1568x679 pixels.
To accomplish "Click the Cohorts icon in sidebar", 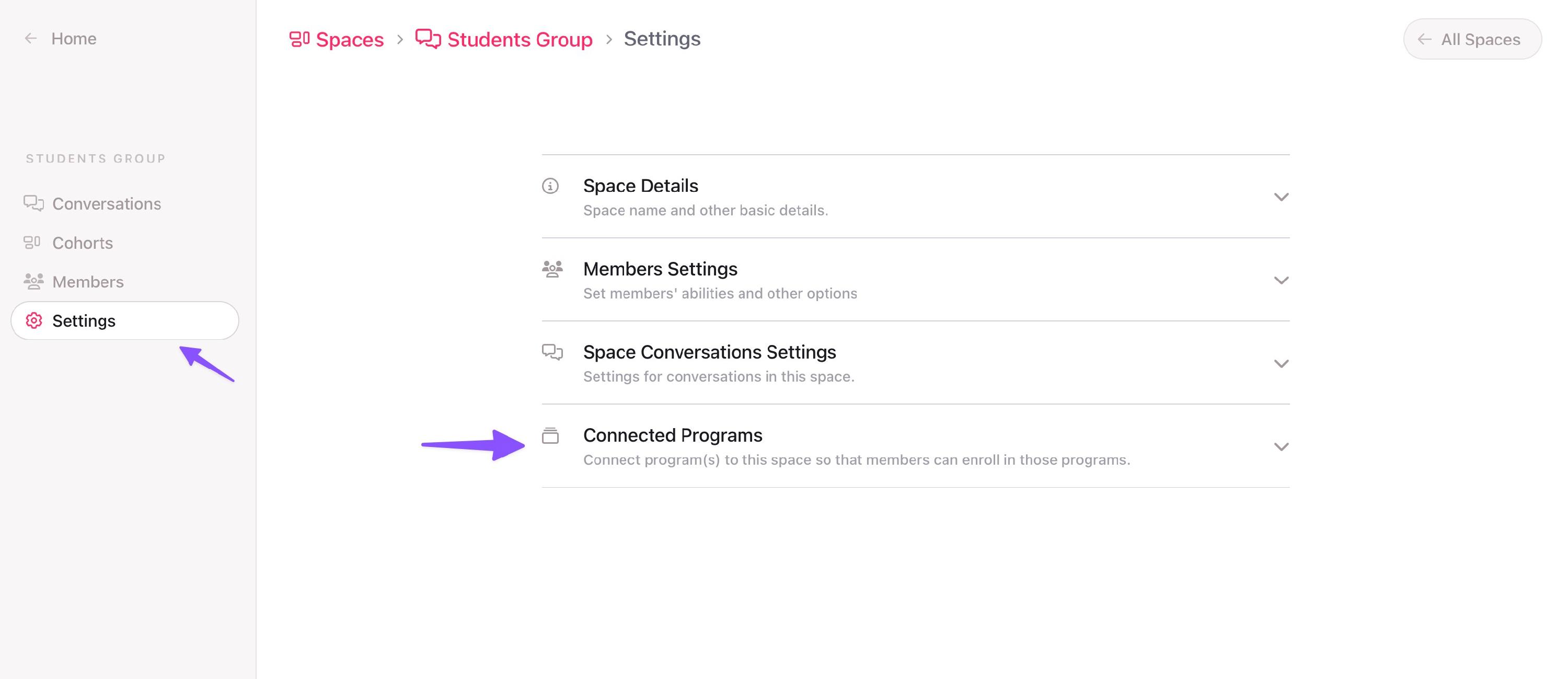I will coord(33,242).
